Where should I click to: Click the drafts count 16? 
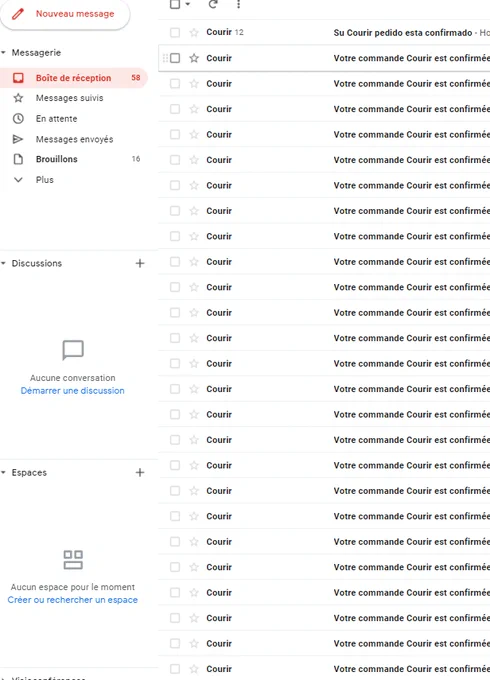136,159
